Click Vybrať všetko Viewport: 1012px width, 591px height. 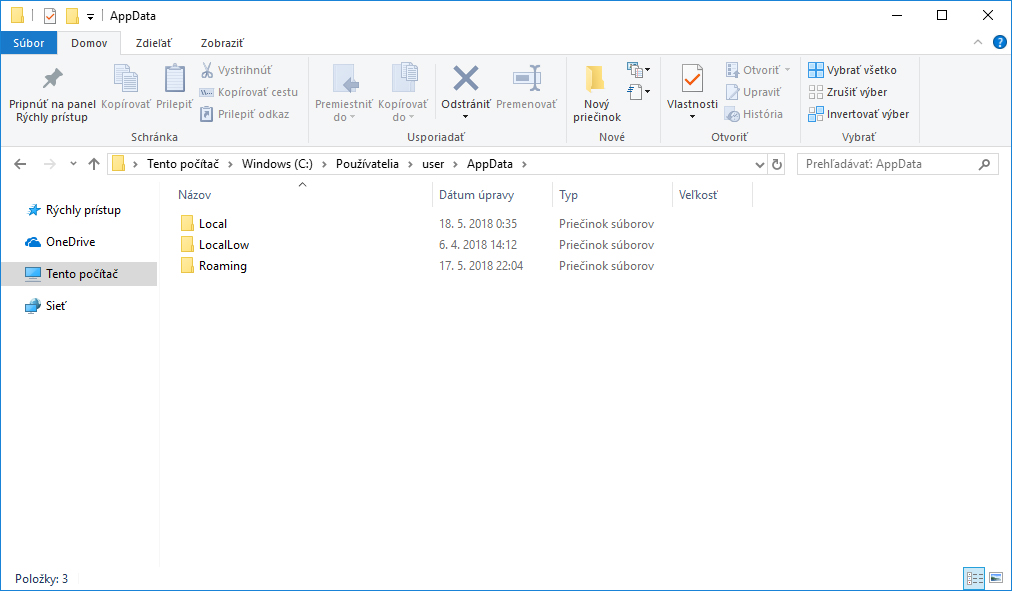(852, 70)
